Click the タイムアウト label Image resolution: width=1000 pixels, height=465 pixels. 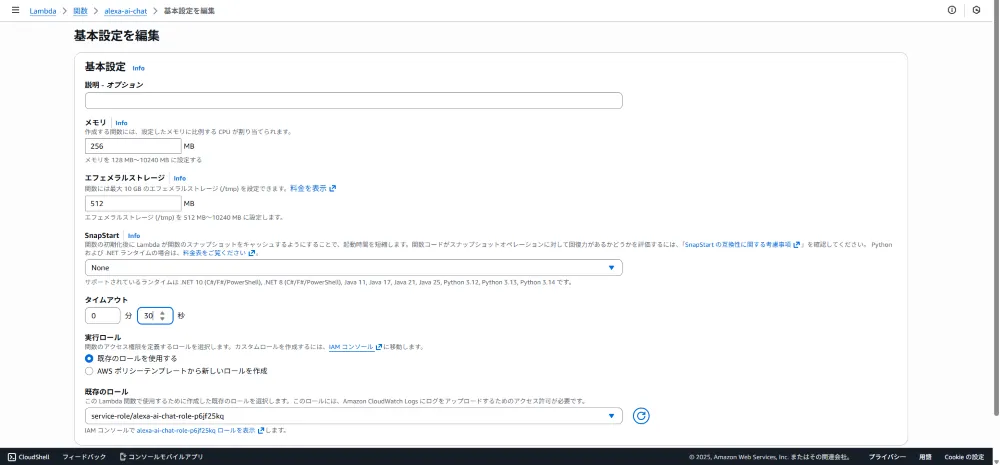tap(107, 300)
